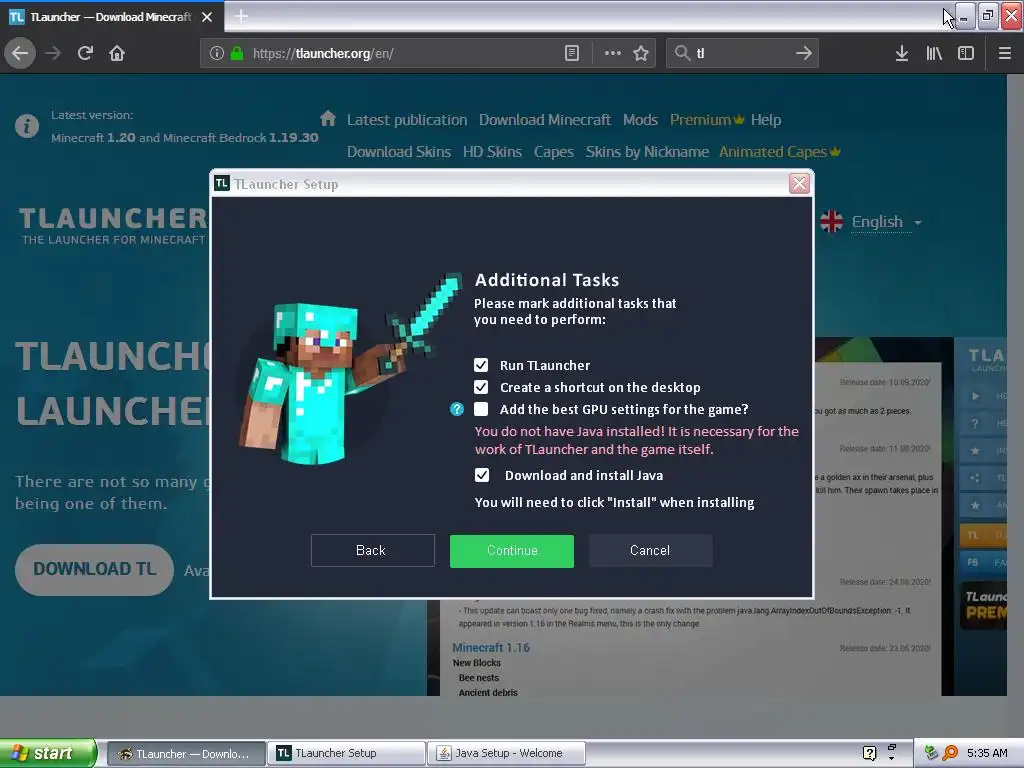The width and height of the screenshot is (1024, 768).
Task: Submit search with arrow icon
Action: tap(804, 53)
